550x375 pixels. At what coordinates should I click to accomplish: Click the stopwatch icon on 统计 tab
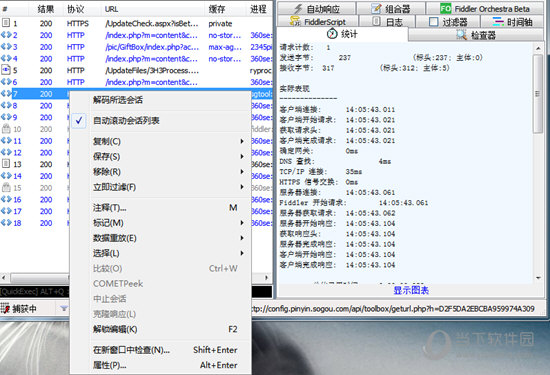332,34
